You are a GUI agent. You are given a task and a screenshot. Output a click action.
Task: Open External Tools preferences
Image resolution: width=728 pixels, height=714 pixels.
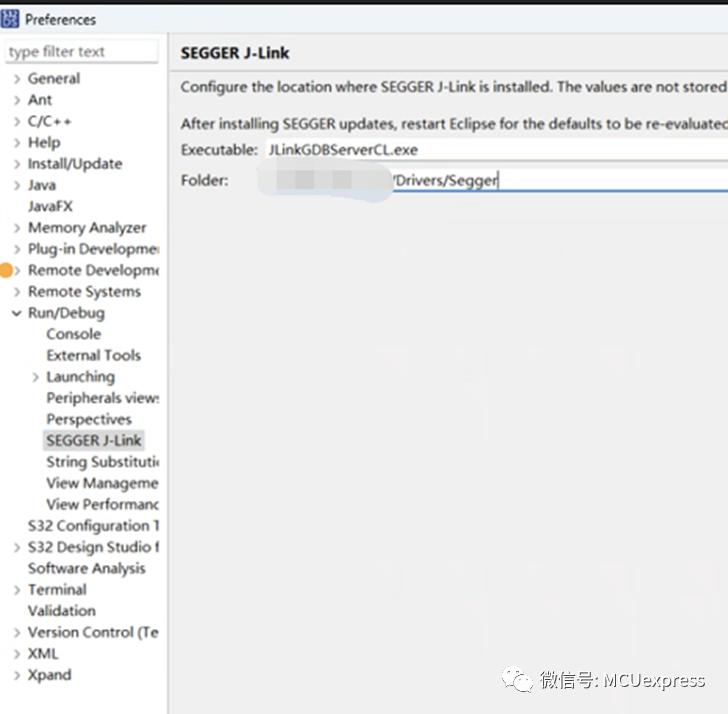(x=93, y=356)
